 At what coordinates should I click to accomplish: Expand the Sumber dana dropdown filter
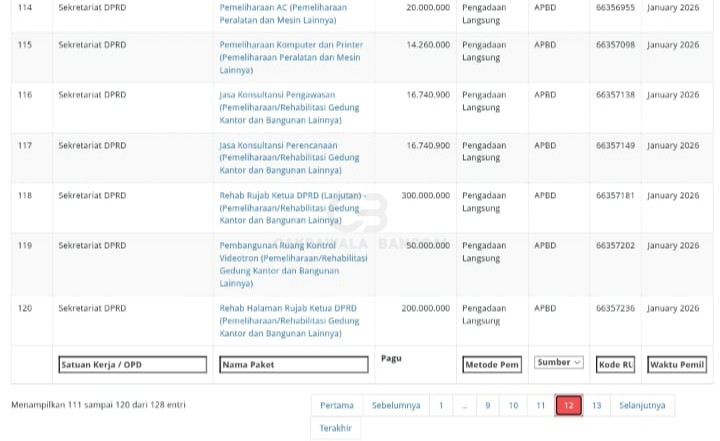pos(558,363)
